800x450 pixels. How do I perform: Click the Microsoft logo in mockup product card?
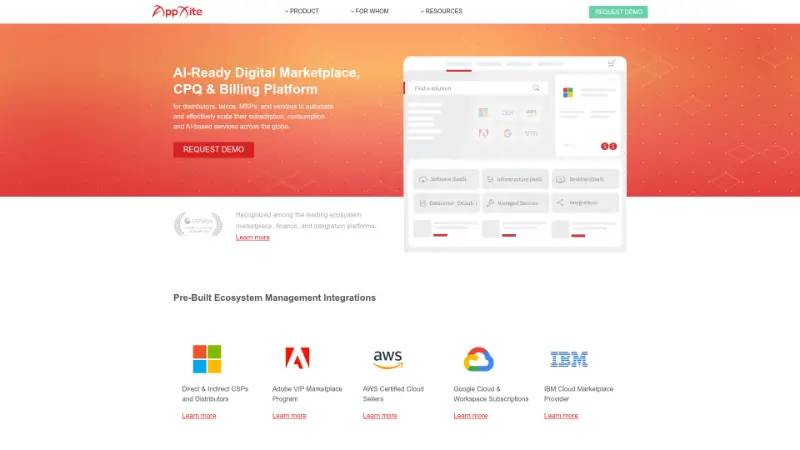[568, 92]
